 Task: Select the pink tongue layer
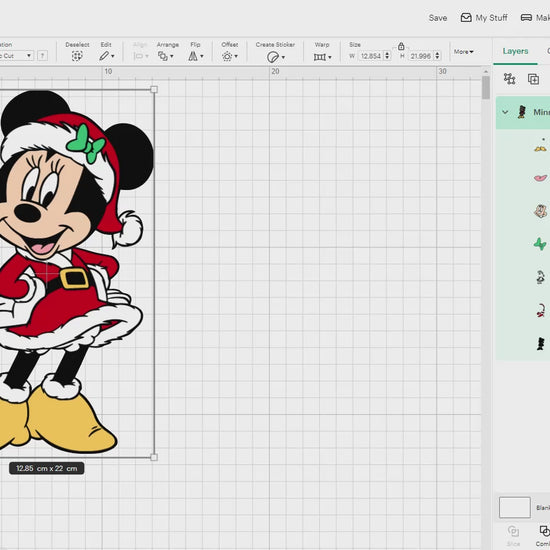coord(540,178)
